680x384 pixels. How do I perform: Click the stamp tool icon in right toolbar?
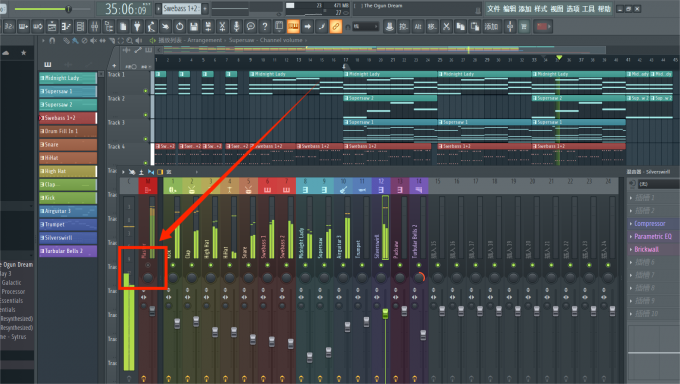tap(389, 27)
